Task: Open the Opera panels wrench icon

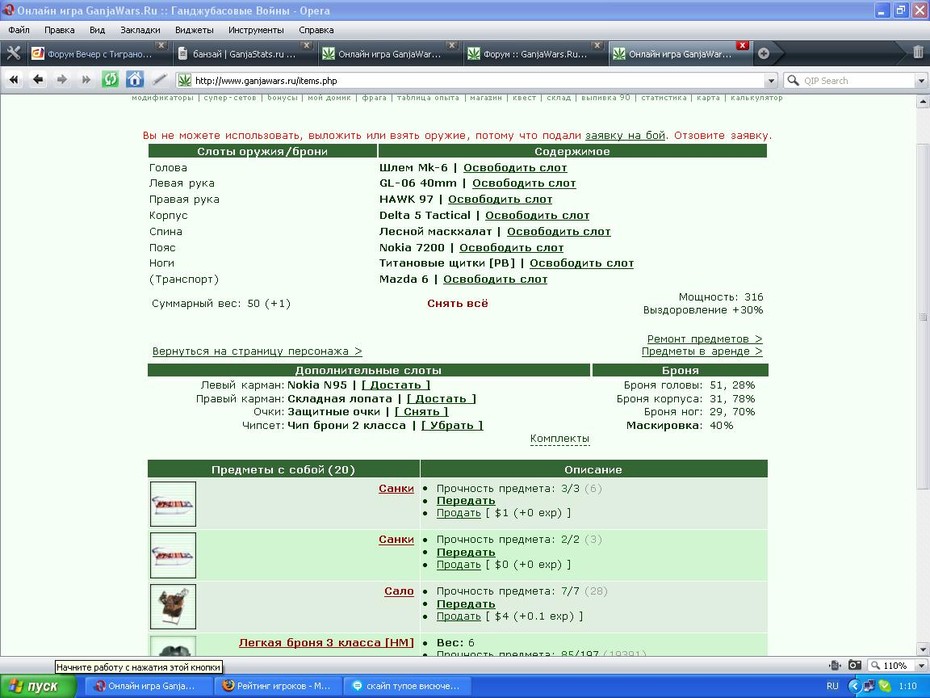Action: [x=13, y=53]
